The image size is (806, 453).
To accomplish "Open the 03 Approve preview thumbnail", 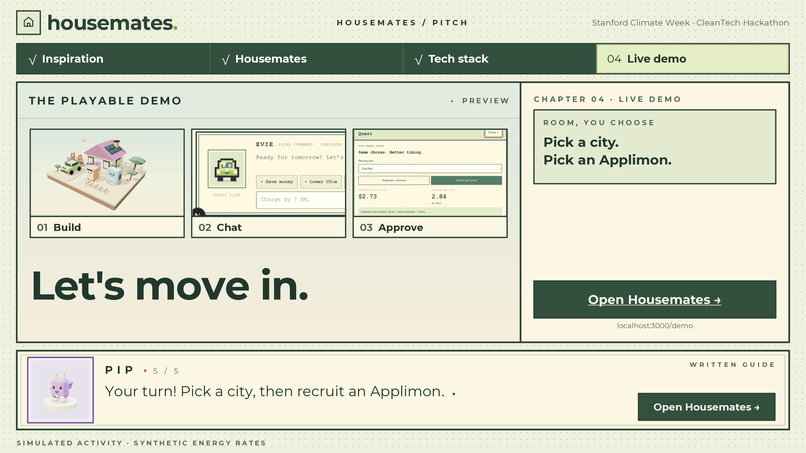I will [x=430, y=183].
